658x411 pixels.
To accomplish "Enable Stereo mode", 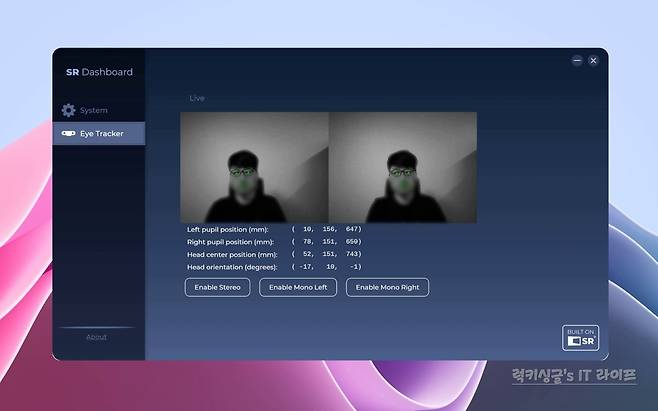I will 217,288.
